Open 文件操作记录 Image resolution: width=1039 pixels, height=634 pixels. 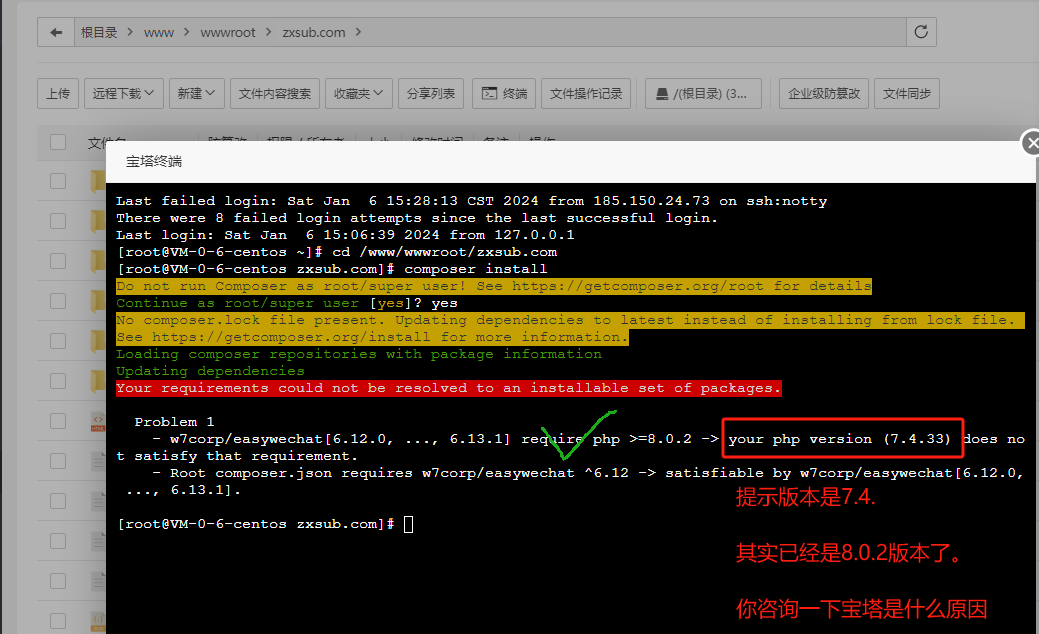point(586,93)
